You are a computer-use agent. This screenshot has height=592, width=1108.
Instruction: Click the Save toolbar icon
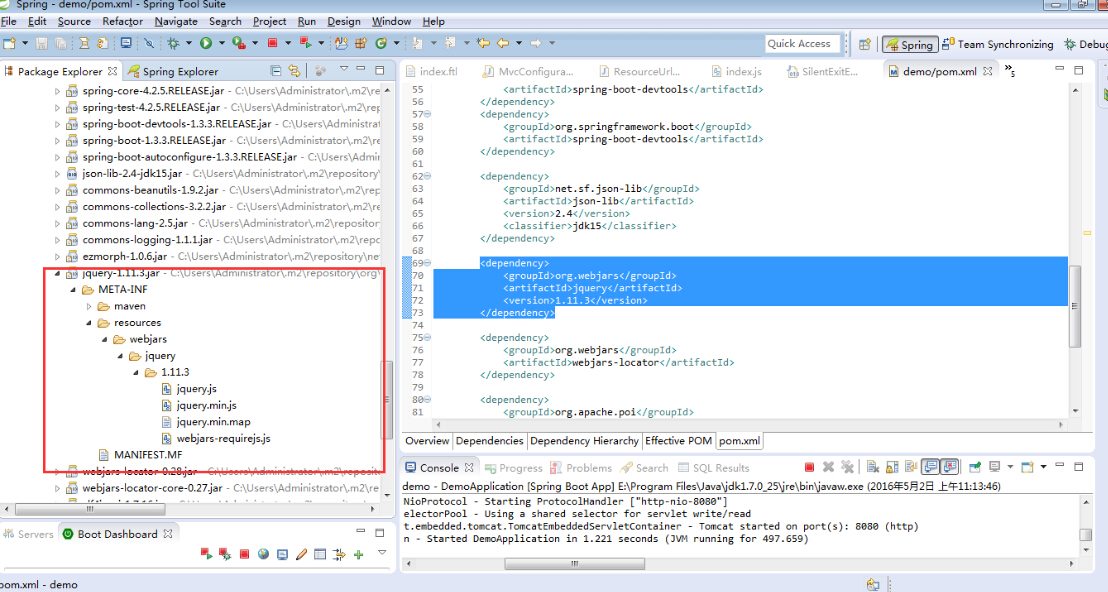coord(42,44)
